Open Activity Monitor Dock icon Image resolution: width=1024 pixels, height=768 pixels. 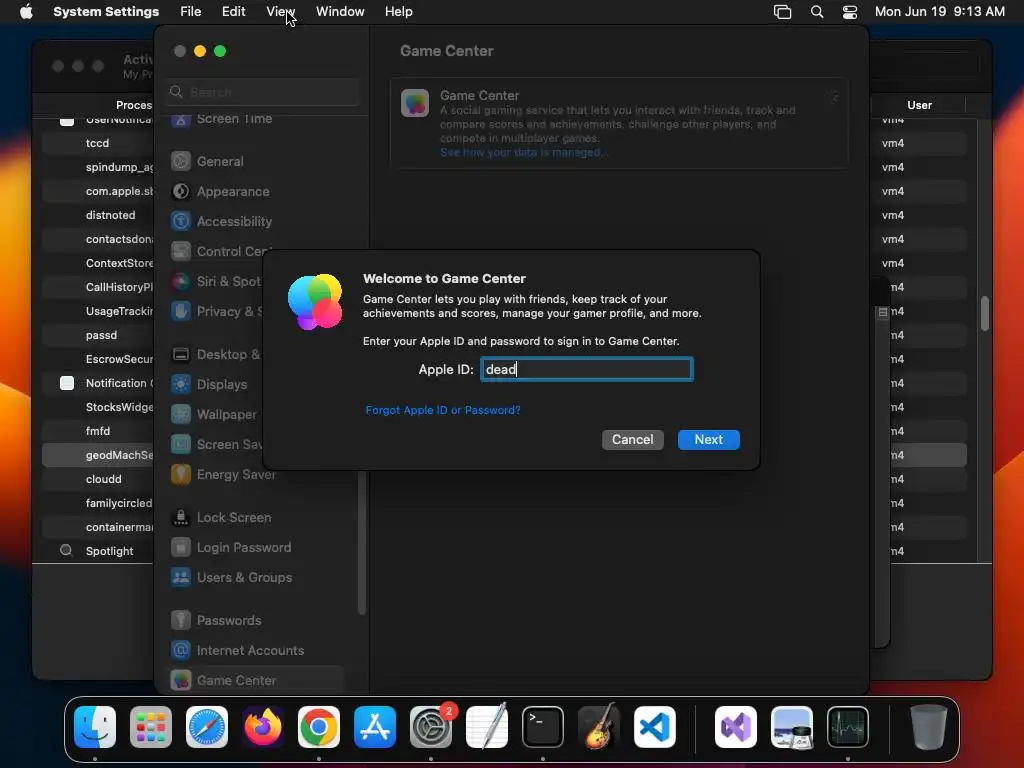[848, 727]
